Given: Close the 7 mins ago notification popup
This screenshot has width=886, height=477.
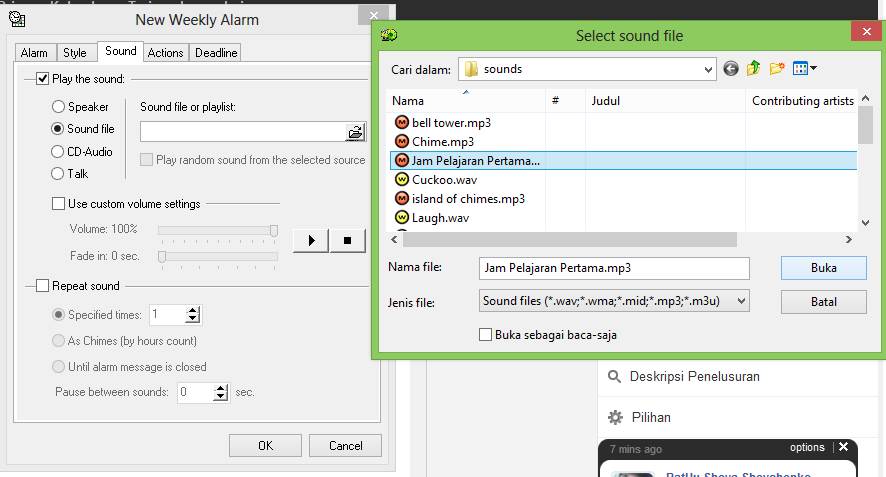Looking at the screenshot, I should (x=844, y=446).
